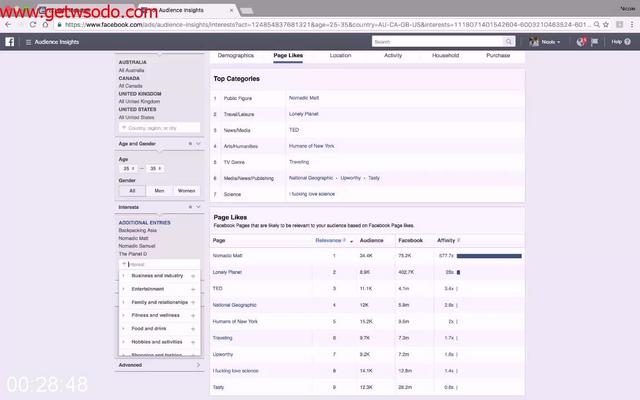Click the country, region, or city field
The image size is (640, 400).
[x=159, y=128]
